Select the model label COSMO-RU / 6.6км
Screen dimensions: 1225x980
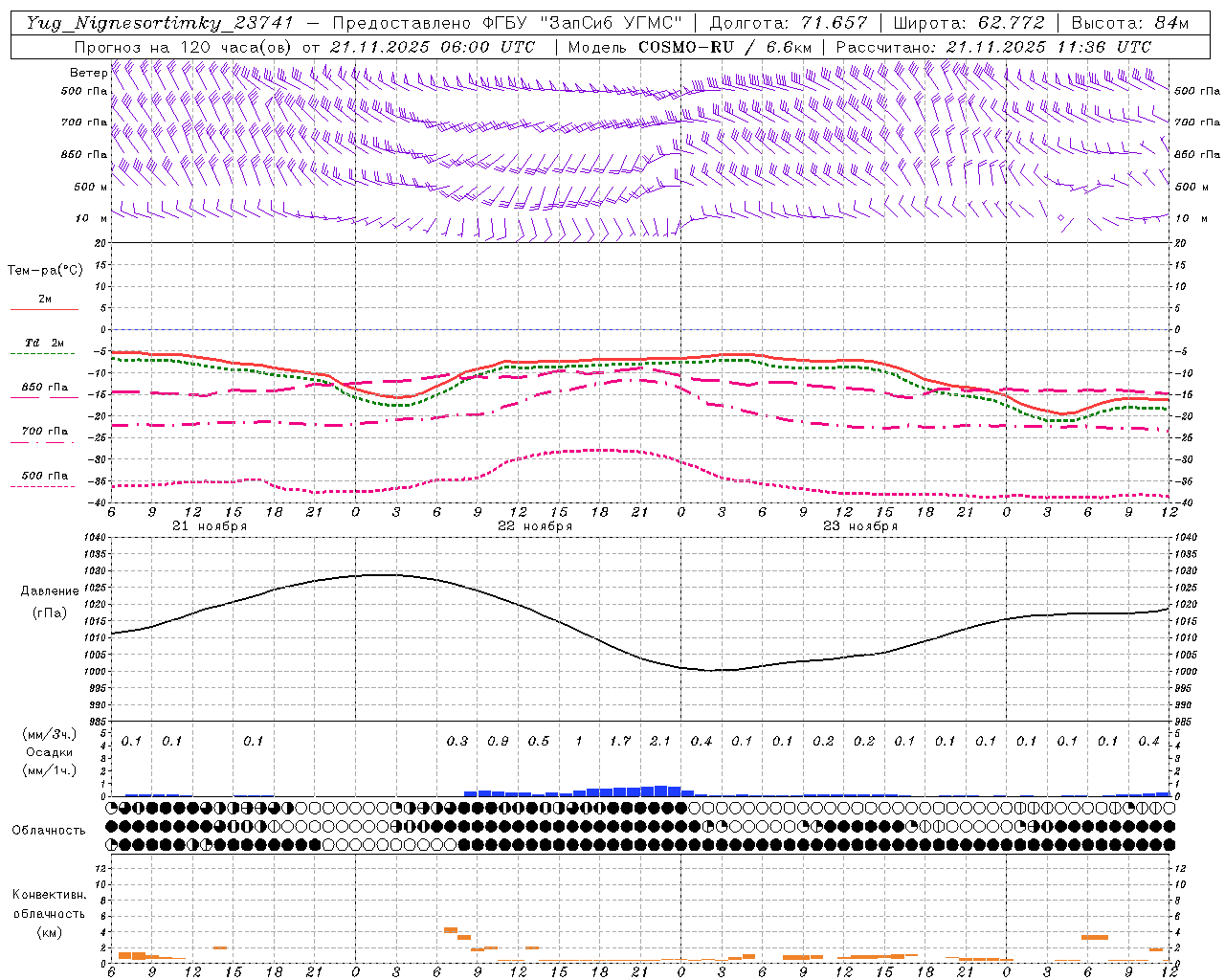[724, 47]
